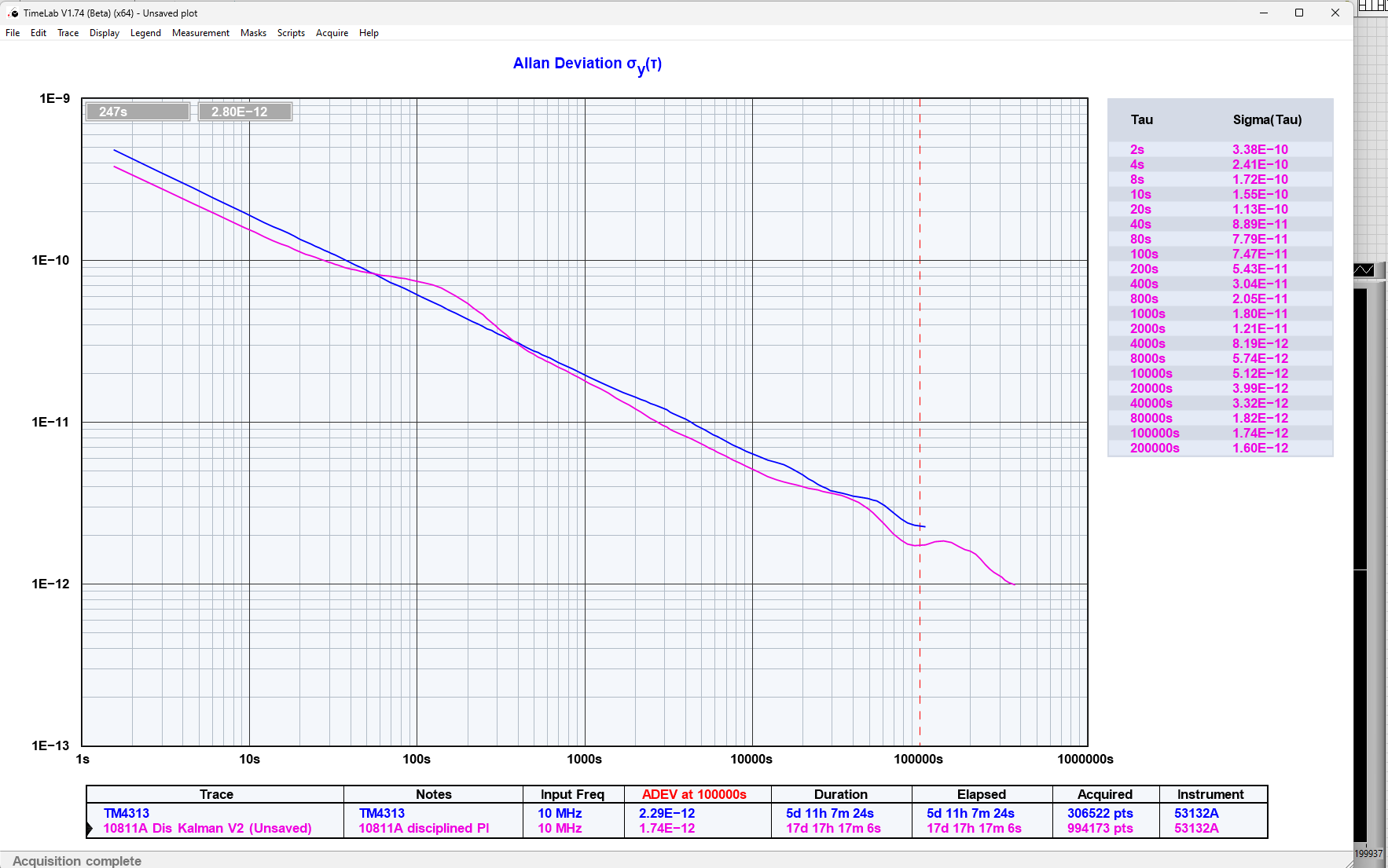This screenshot has width=1388, height=868.
Task: Open the Masks menu
Action: point(253,33)
